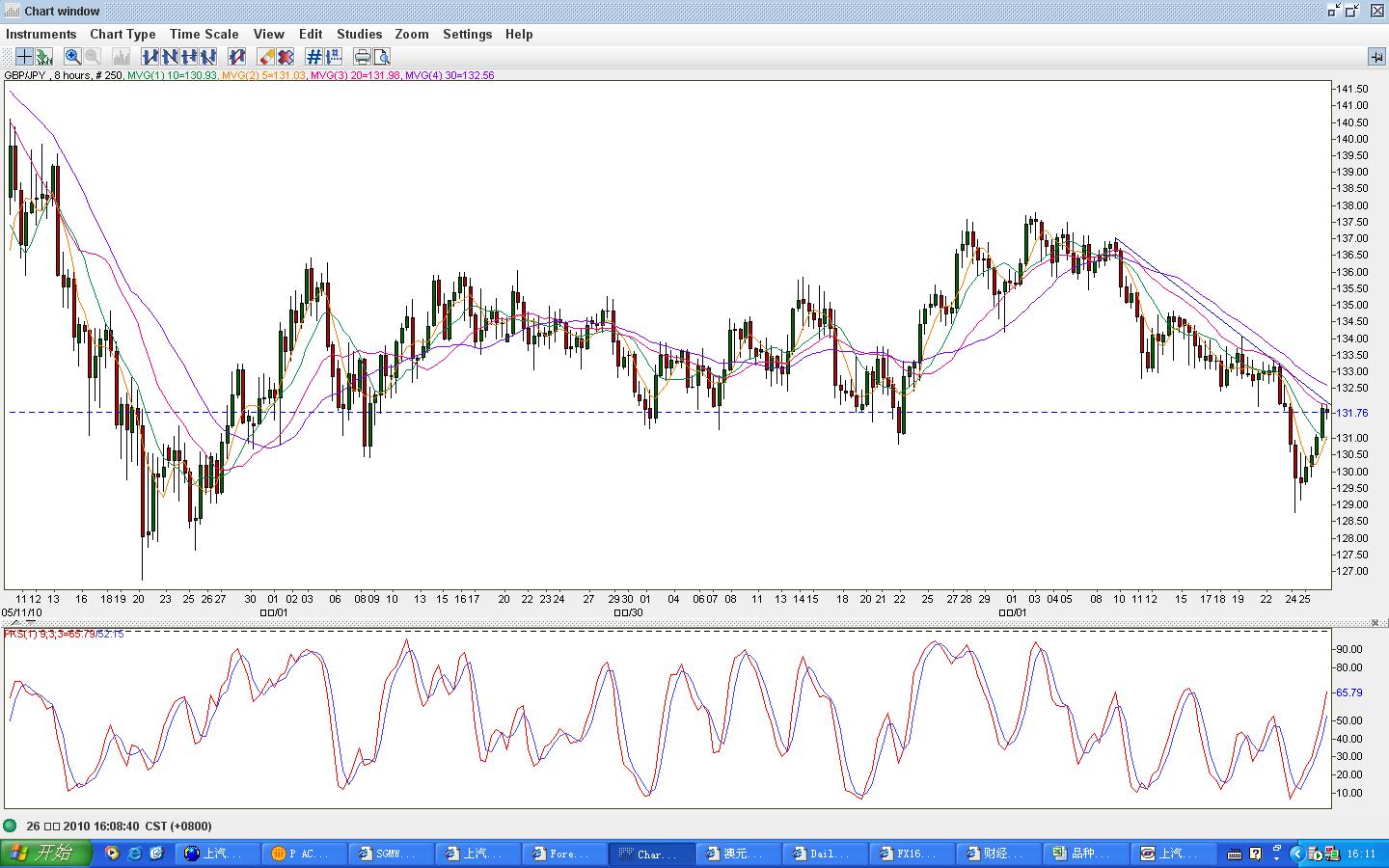Viewport: 1389px width, 868px height.
Task: Open the Studies menu
Action: [x=360, y=34]
